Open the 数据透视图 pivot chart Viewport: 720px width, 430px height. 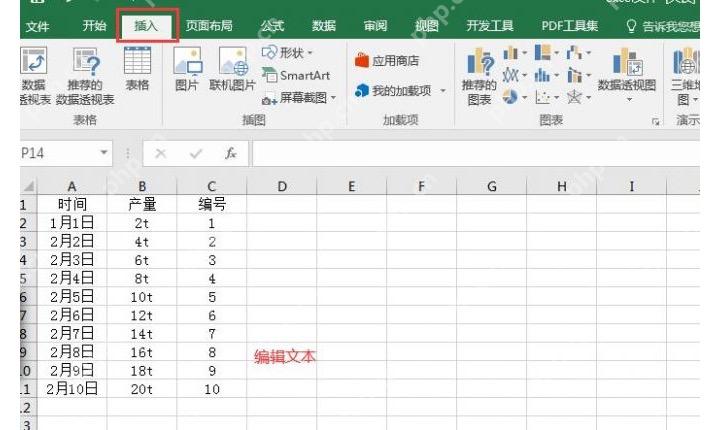(x=627, y=69)
